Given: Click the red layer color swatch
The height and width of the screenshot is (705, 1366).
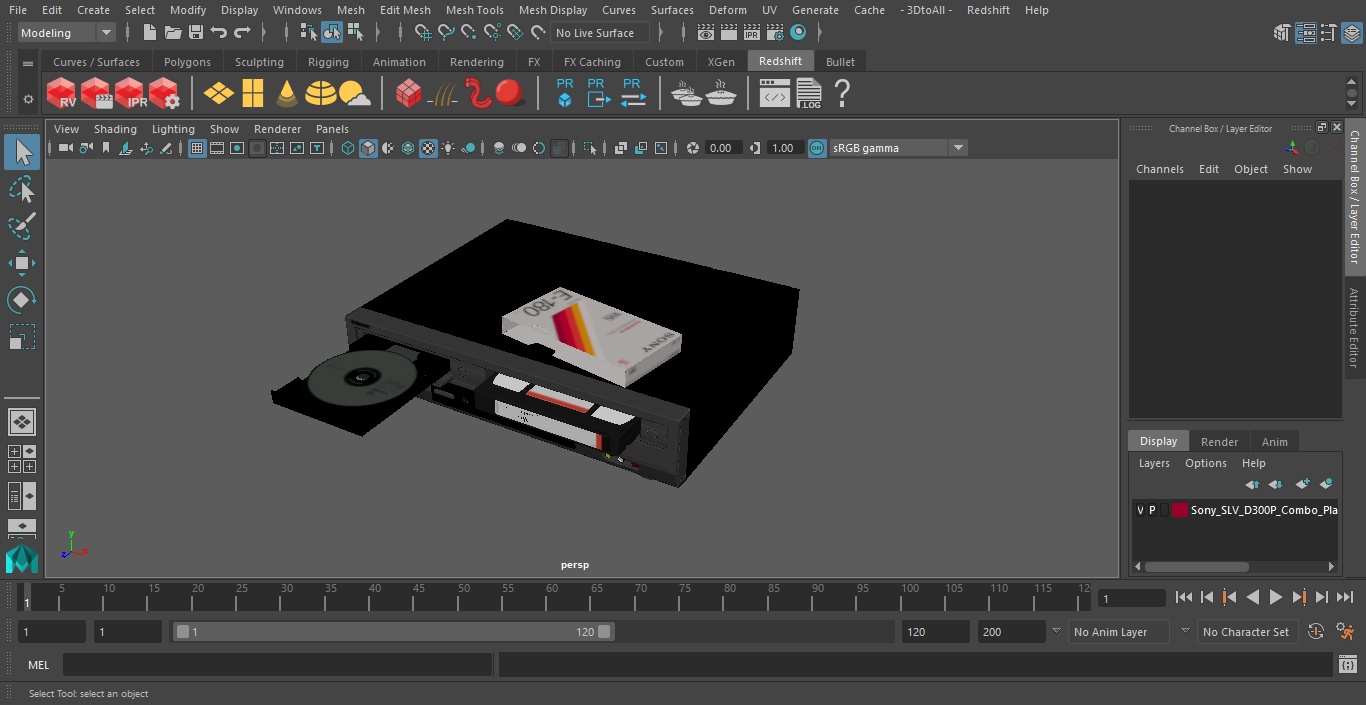Looking at the screenshot, I should [1179, 510].
